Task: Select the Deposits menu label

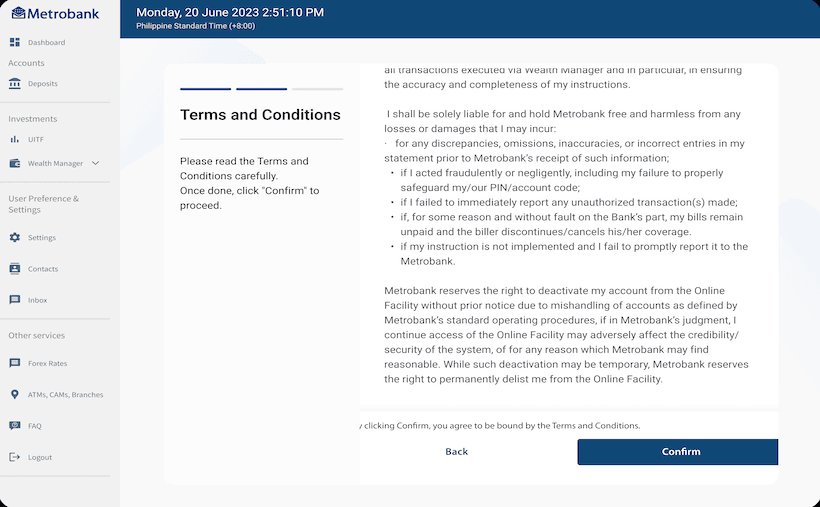Action: pyautogui.click(x=43, y=84)
